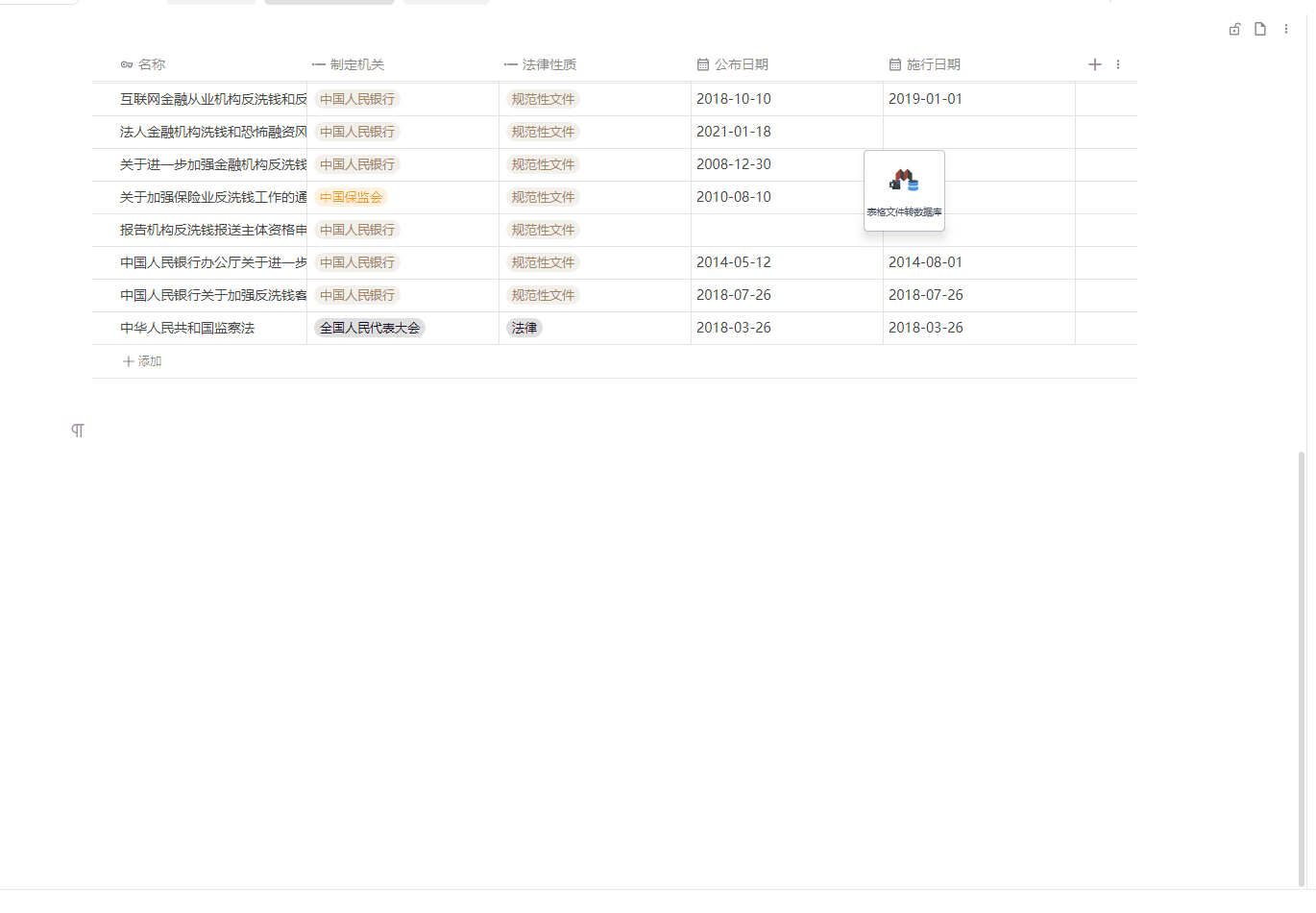Click the vertical scrollbar on the right
The height and width of the screenshot is (913, 1316).
click(1303, 668)
